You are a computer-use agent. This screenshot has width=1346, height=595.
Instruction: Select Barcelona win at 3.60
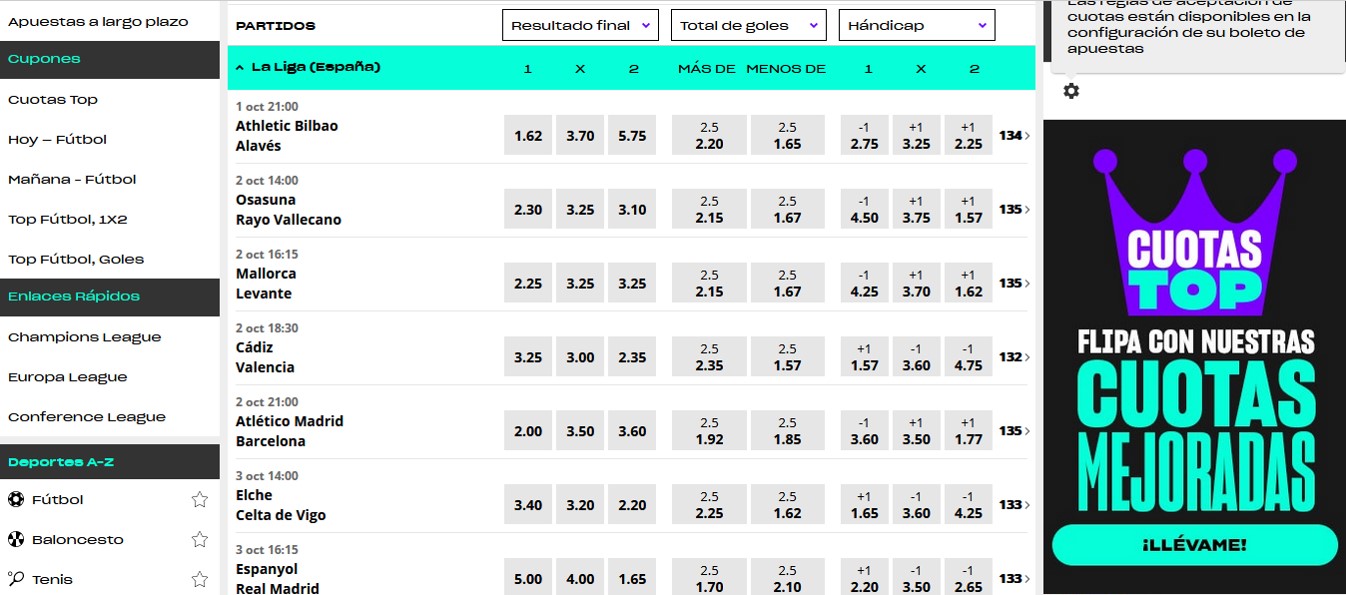coord(632,431)
